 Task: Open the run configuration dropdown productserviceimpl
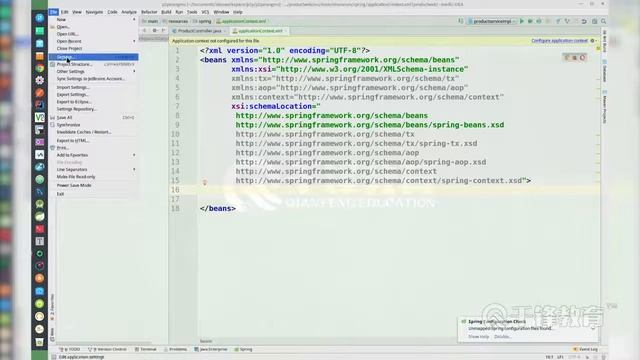click(x=492, y=21)
